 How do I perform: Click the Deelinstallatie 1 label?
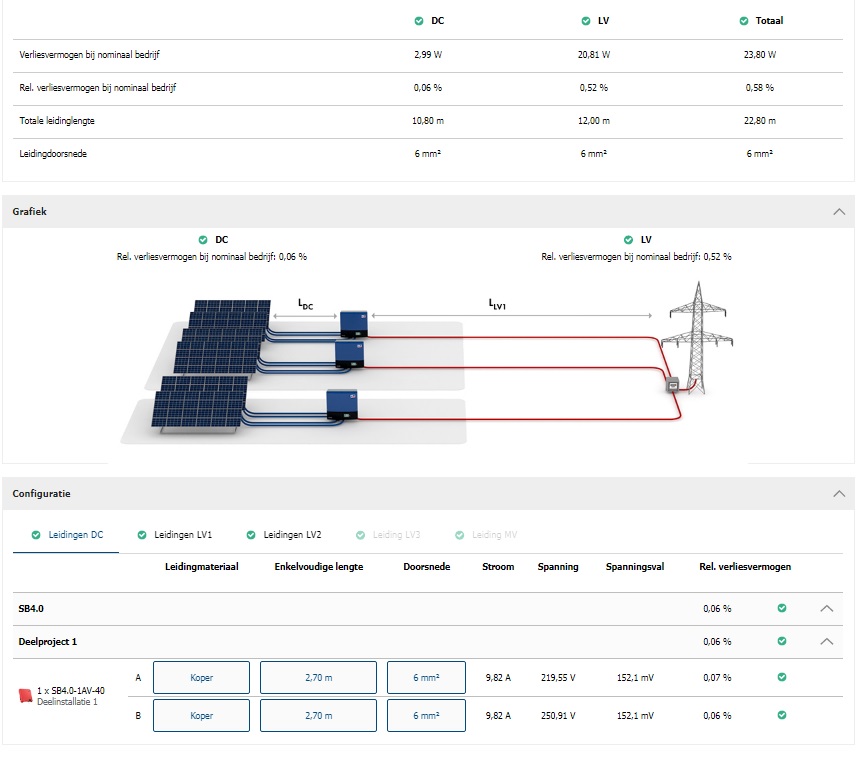(67, 702)
